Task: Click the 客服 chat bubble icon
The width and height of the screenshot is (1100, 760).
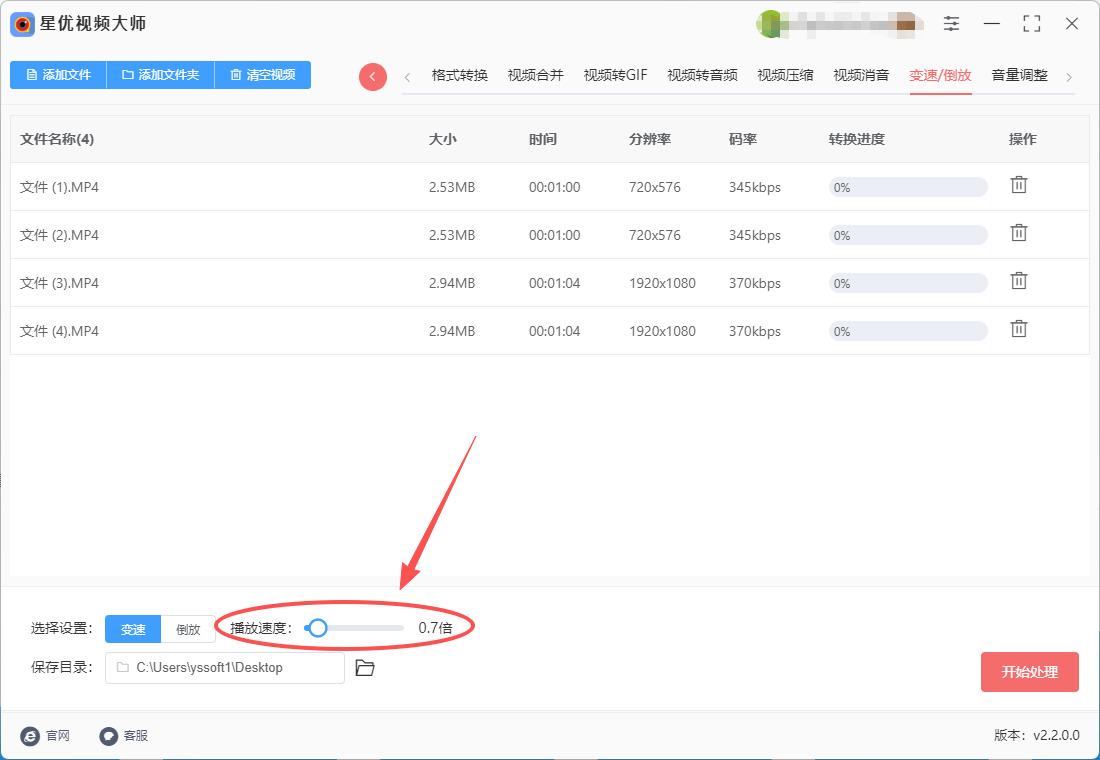Action: tap(109, 735)
